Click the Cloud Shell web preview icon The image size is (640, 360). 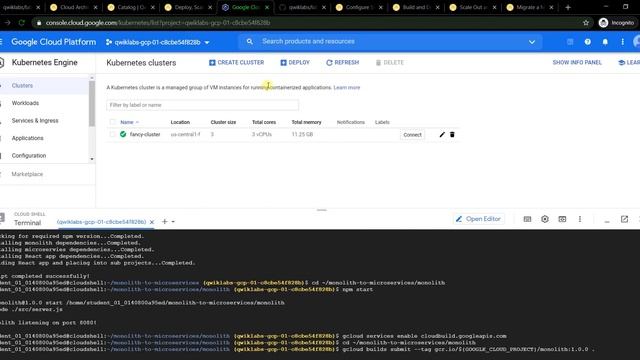coord(562,219)
